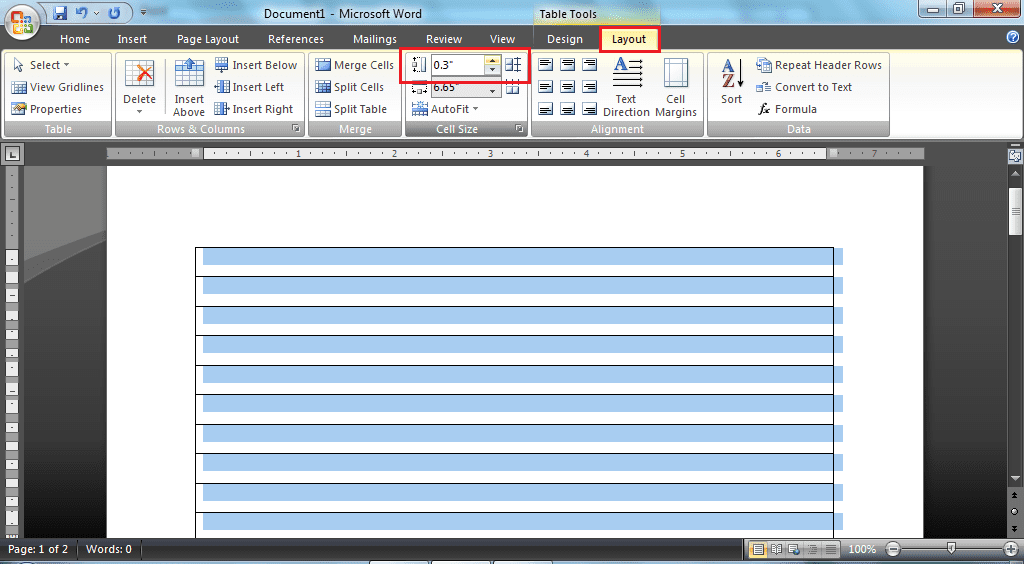Expand the Select dropdown in Table group
The image size is (1024, 564).
tap(41, 65)
